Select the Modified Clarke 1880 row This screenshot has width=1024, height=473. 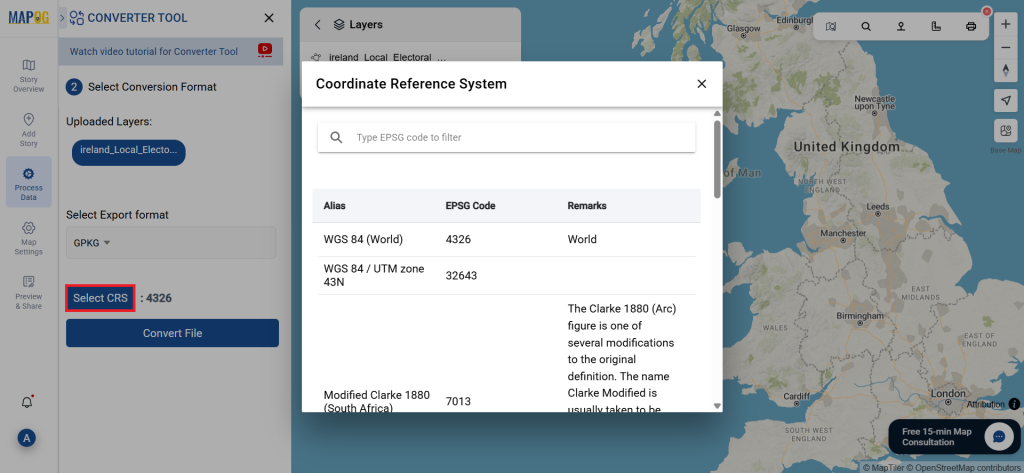point(507,353)
